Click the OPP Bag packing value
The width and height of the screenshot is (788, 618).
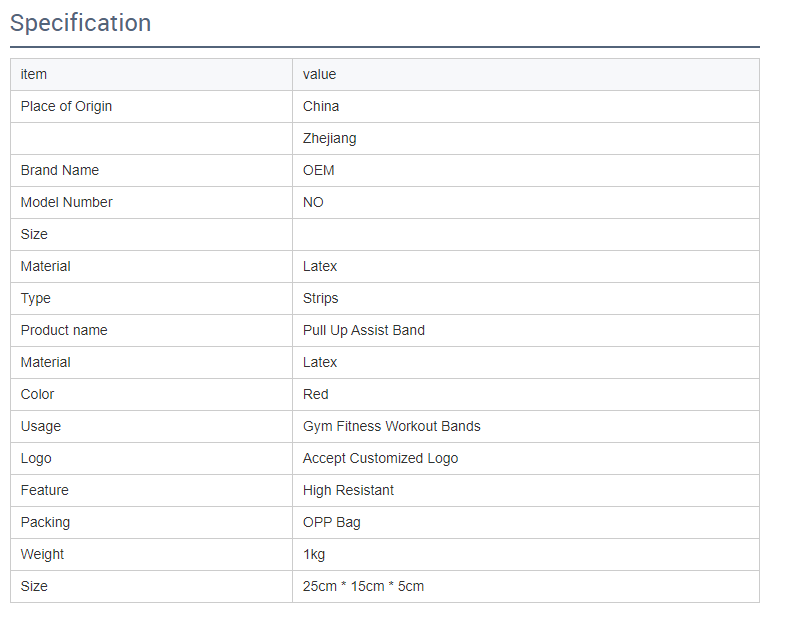(x=331, y=522)
